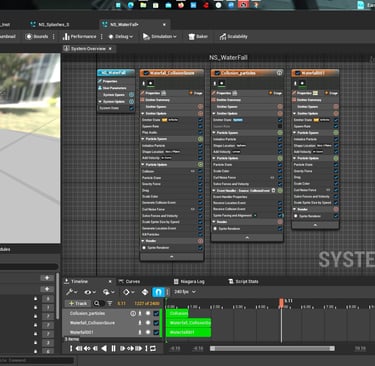The width and height of the screenshot is (375, 366).
Task: Open the timeline wrench actions menu
Action: [x=71, y=292]
